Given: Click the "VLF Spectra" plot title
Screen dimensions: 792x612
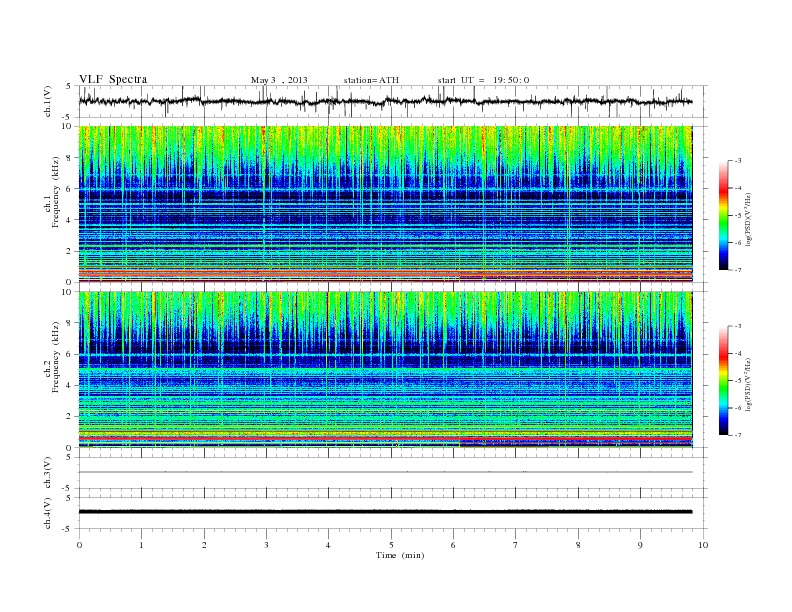Looking at the screenshot, I should pyautogui.click(x=113, y=79).
